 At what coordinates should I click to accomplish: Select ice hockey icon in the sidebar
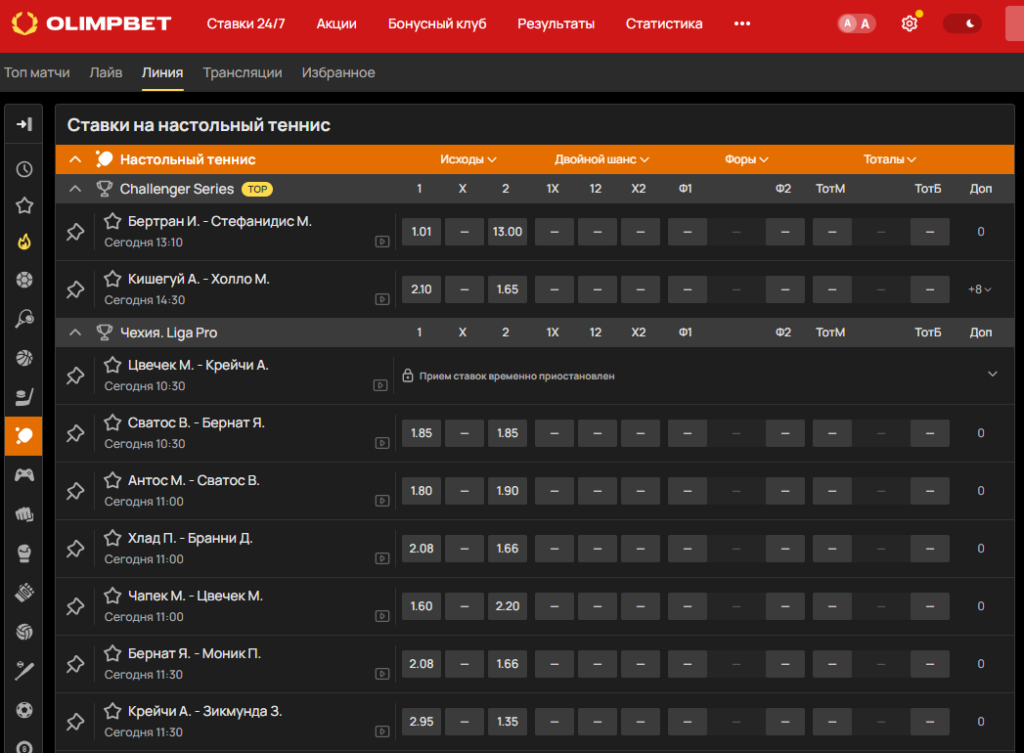pos(24,396)
